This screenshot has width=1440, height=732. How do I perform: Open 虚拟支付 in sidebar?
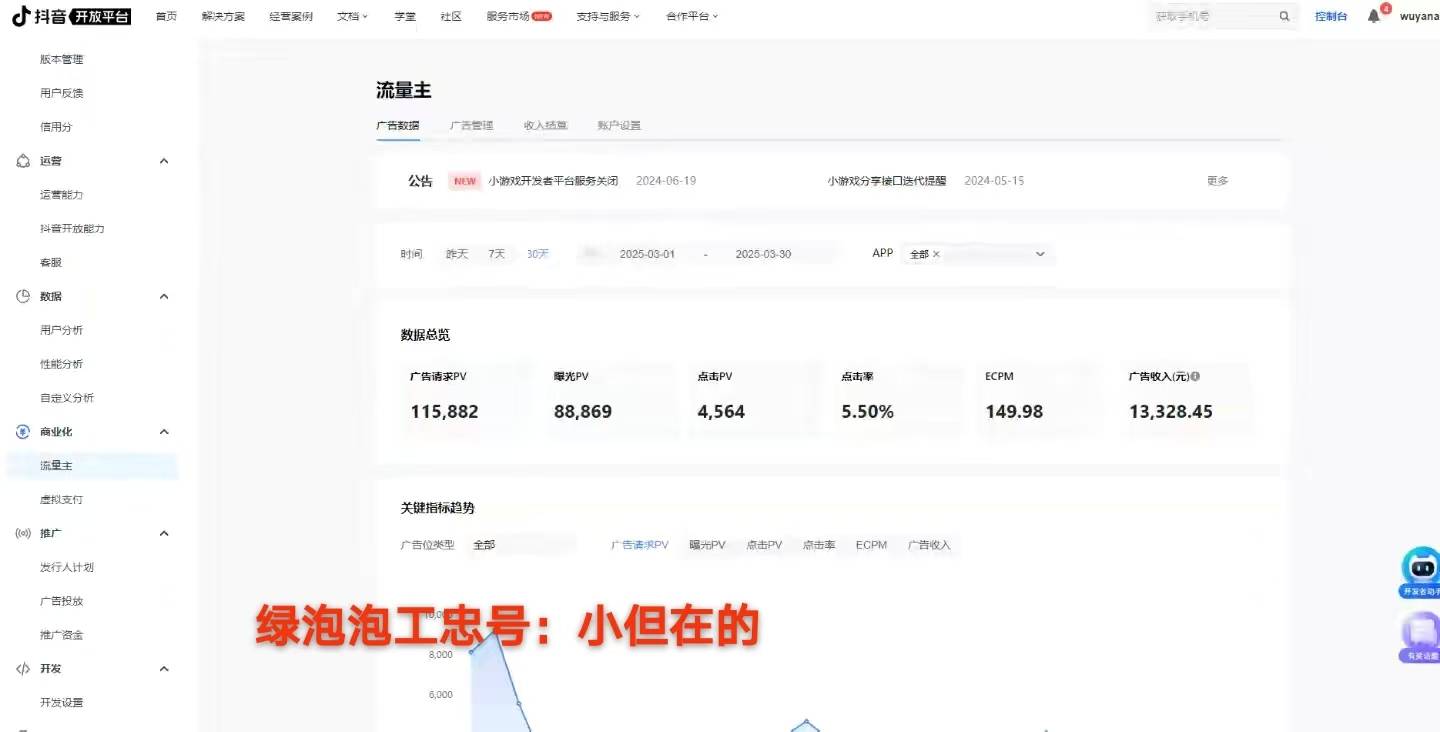coord(62,499)
